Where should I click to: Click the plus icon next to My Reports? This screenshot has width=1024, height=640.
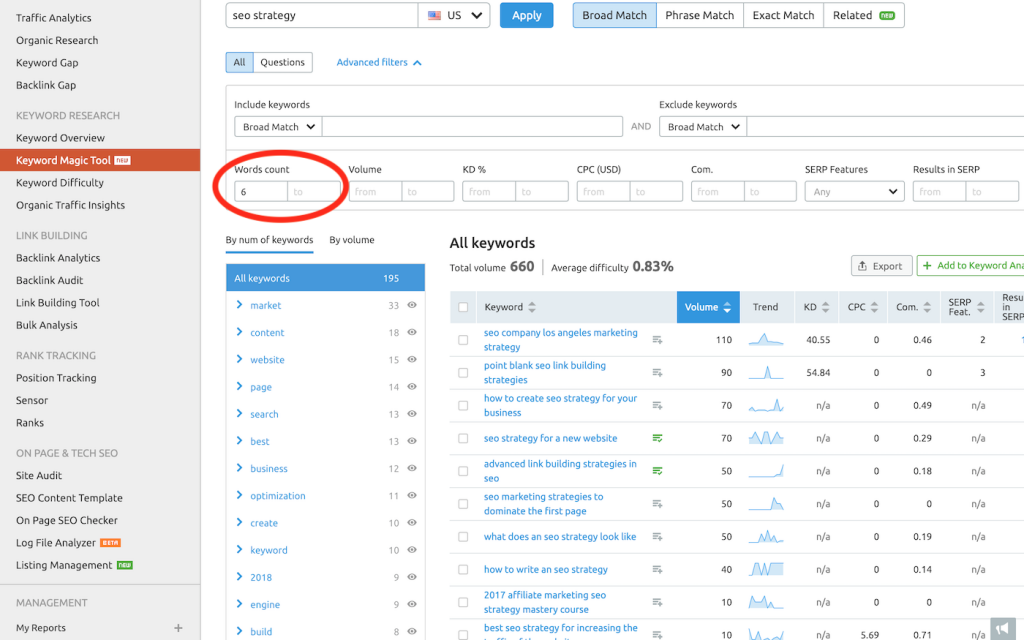[178, 628]
